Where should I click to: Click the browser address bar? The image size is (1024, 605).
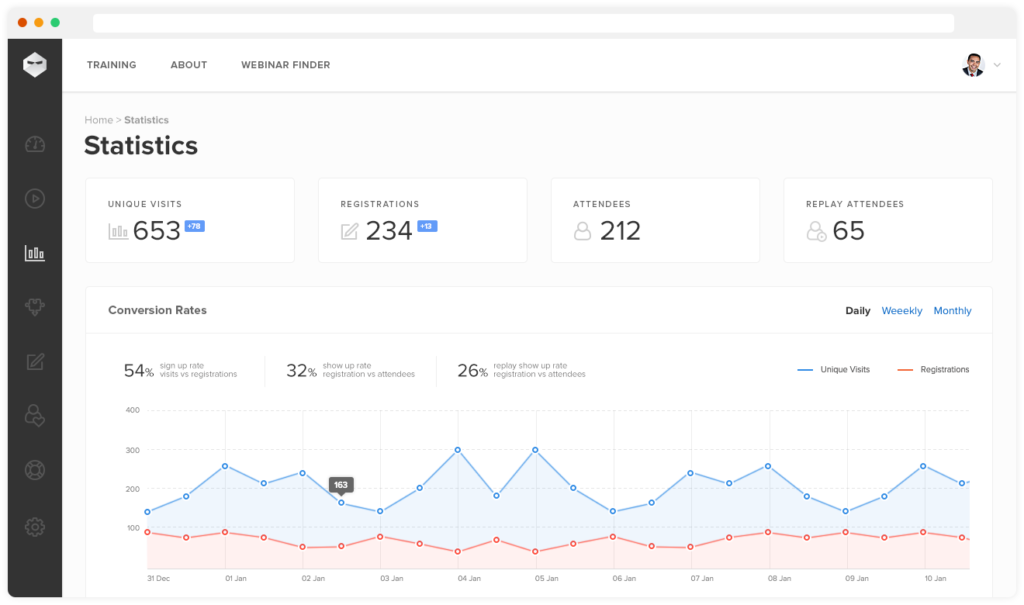tap(523, 23)
